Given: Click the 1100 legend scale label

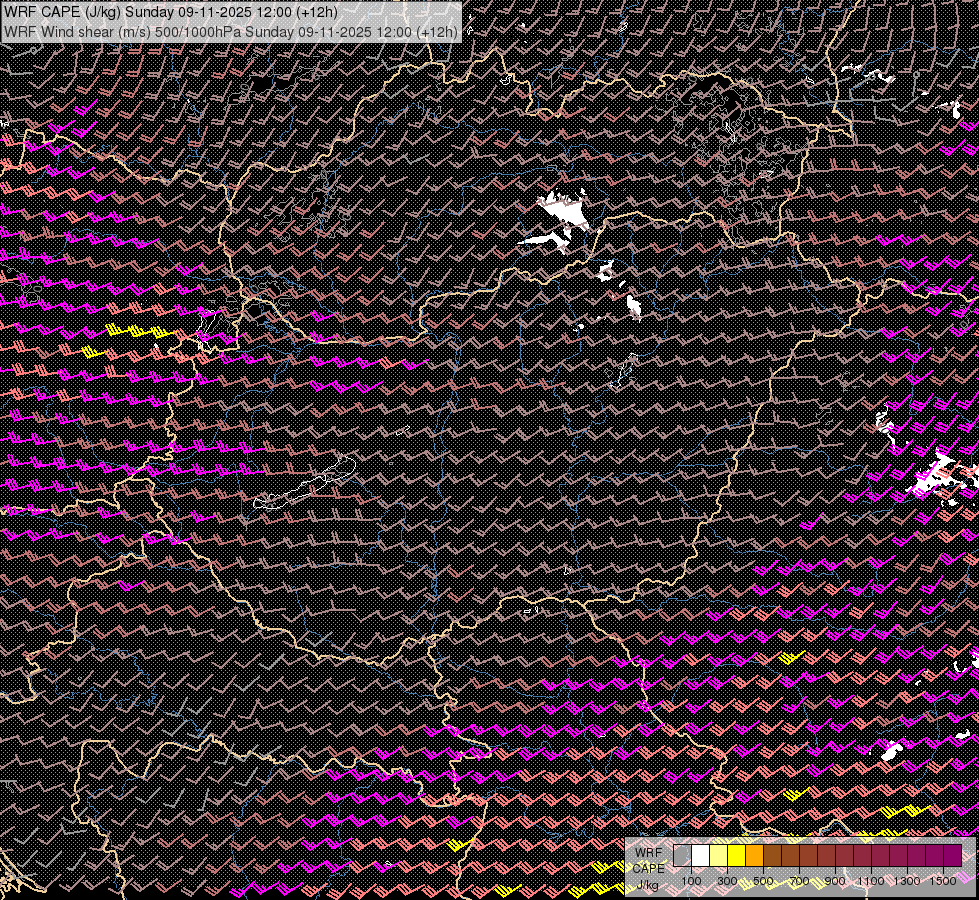Looking at the screenshot, I should (871, 881).
